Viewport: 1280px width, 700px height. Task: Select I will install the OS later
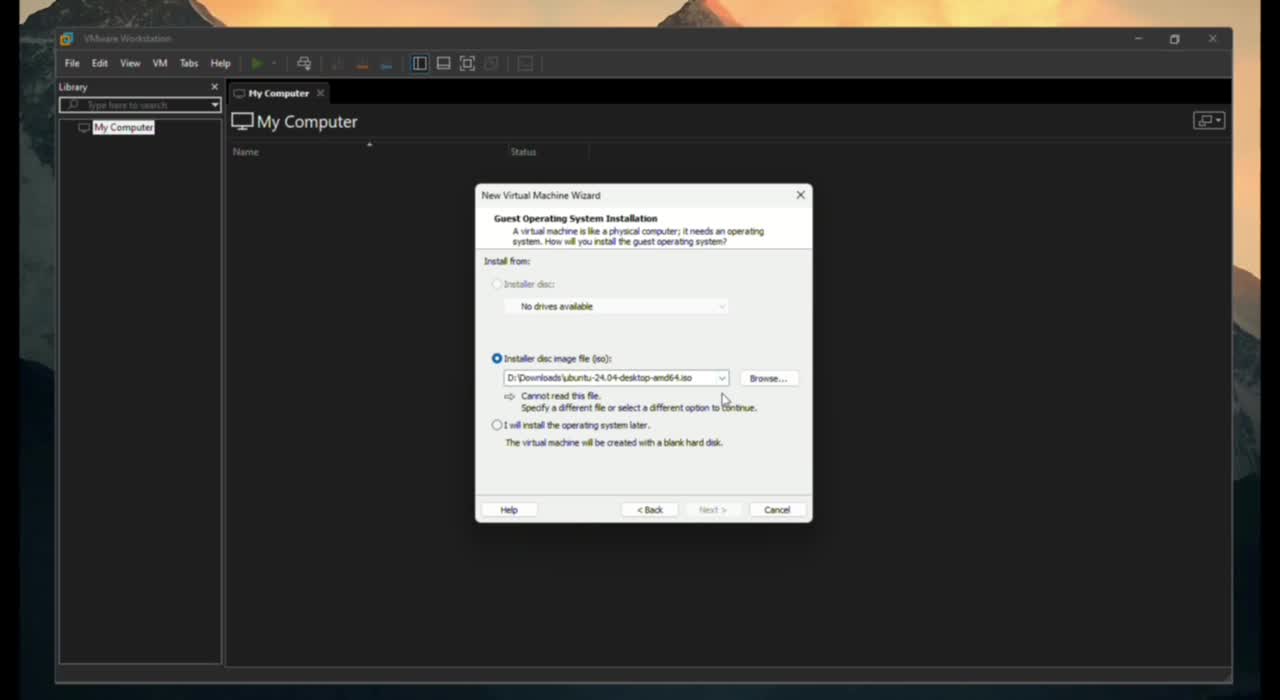497,425
